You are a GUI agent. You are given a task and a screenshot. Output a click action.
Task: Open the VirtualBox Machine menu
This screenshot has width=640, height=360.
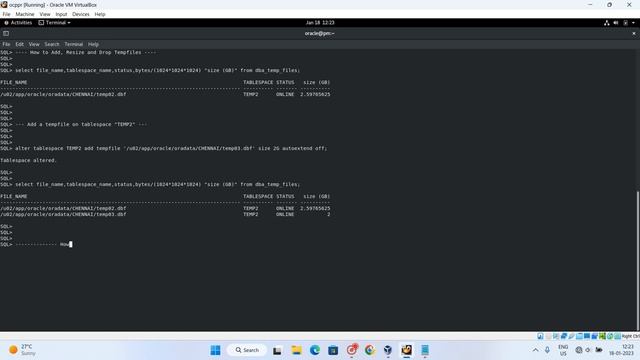pyautogui.click(x=24, y=14)
